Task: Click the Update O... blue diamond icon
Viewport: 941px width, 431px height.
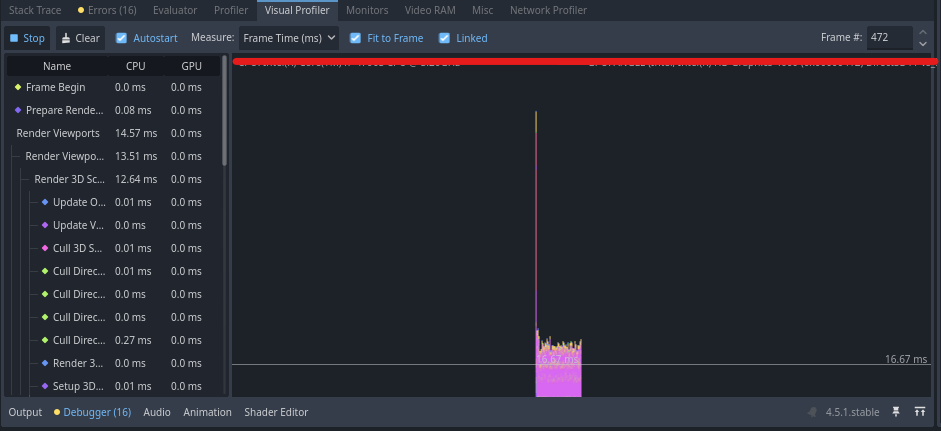Action: 45,202
